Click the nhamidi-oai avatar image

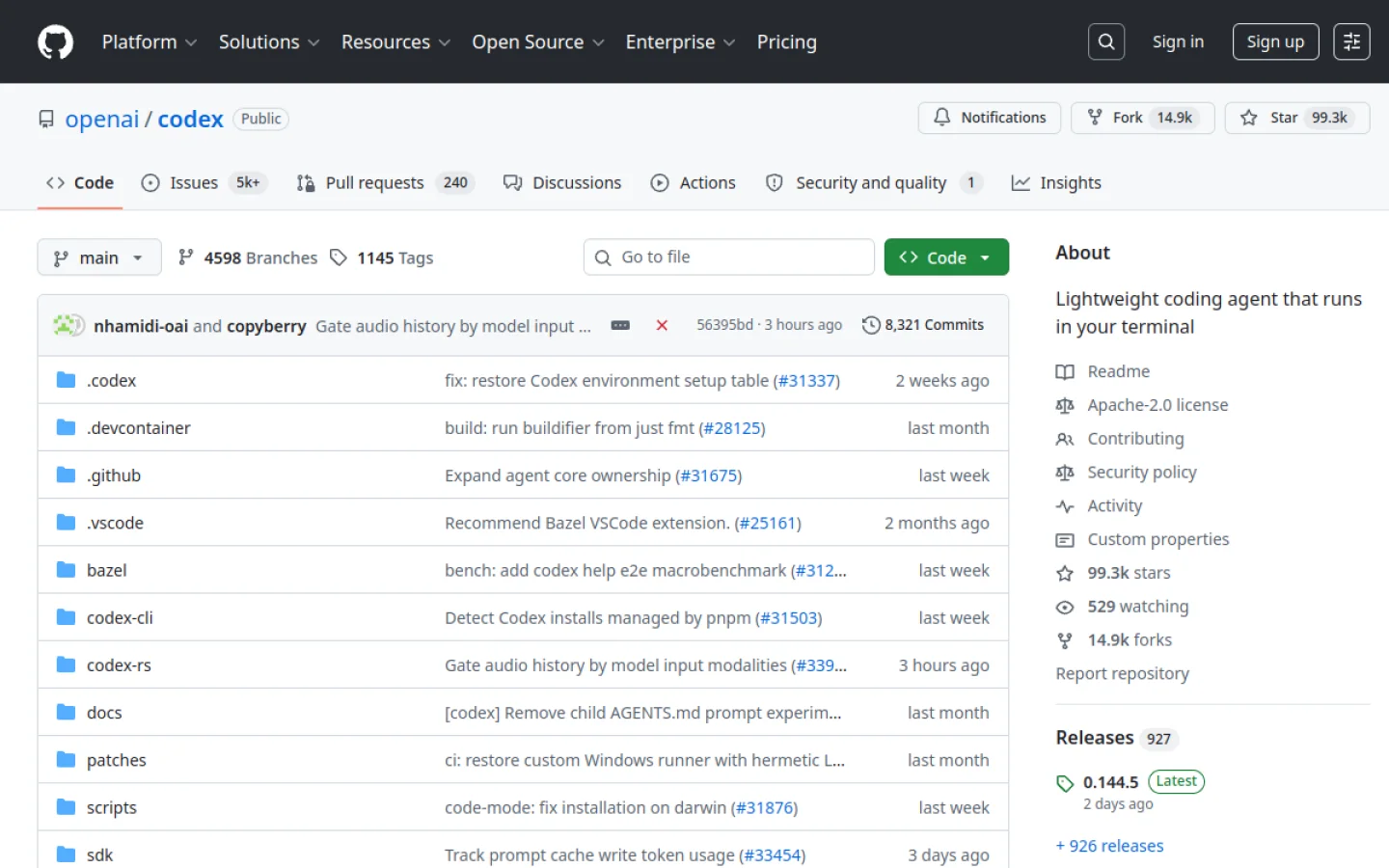pyautogui.click(x=63, y=326)
